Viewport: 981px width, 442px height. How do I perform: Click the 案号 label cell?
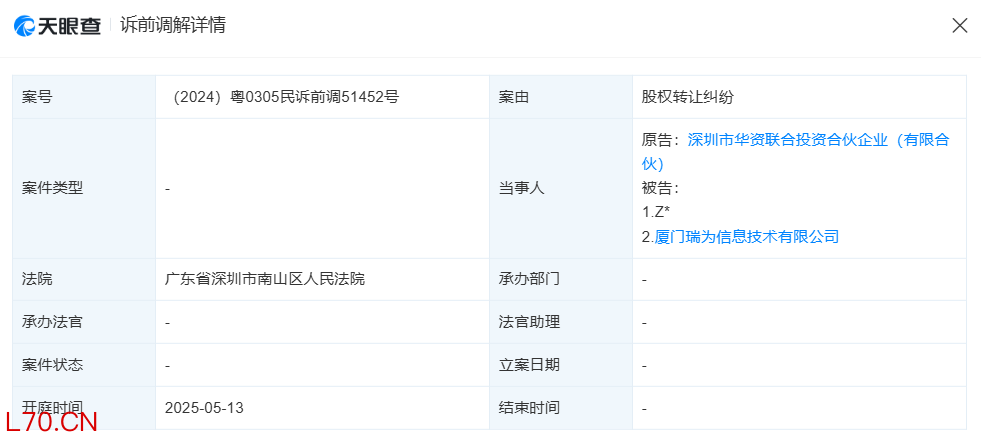click(37, 97)
